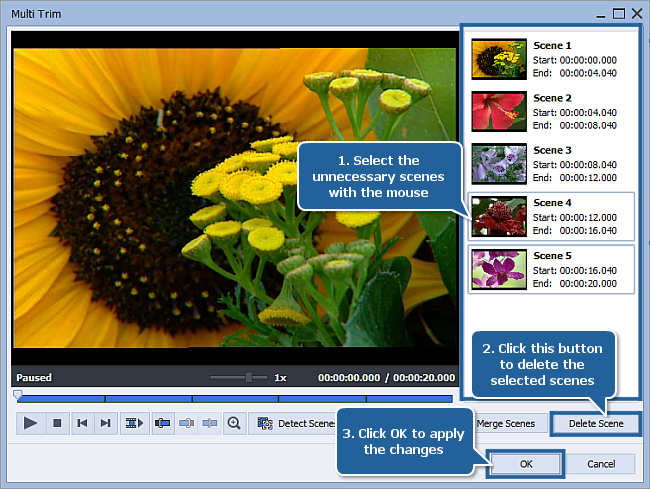
Task: Open timeline zoom with the magnifier
Action: pyautogui.click(x=234, y=423)
